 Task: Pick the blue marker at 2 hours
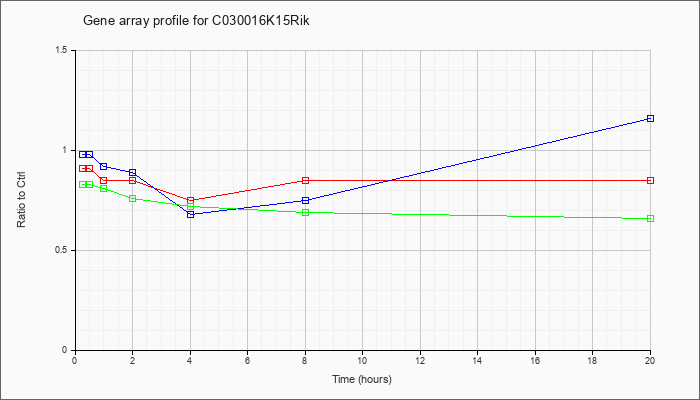(x=133, y=172)
